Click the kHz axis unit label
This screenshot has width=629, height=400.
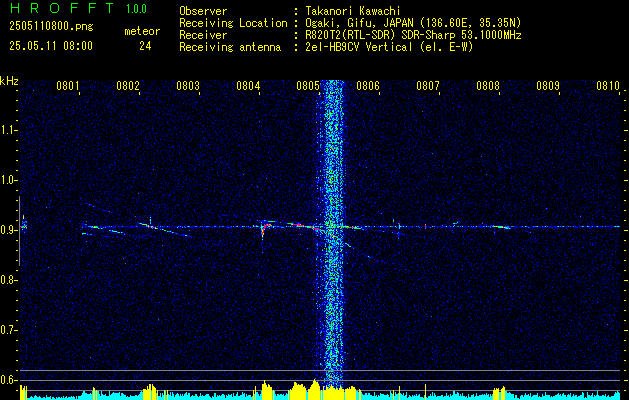(x=9, y=81)
